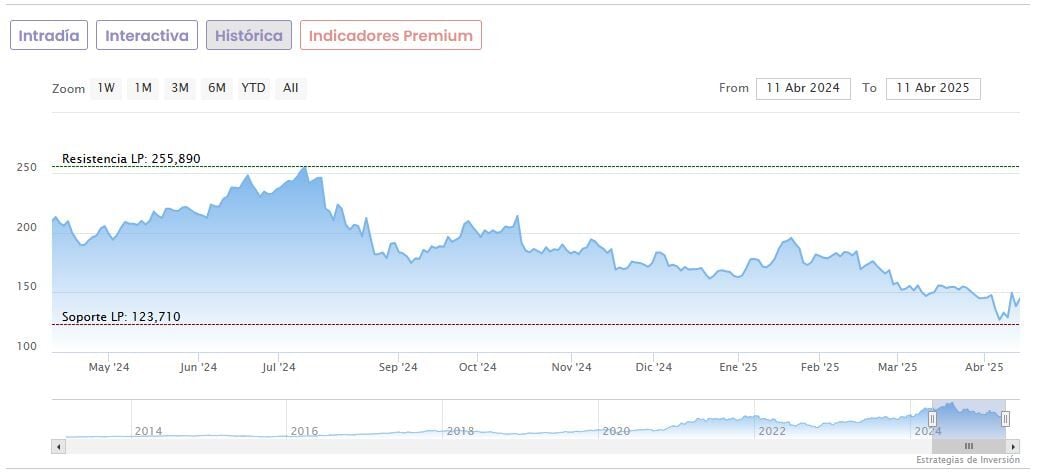The image size is (1037, 476).
Task: Select the Histórica tab
Action: [249, 35]
